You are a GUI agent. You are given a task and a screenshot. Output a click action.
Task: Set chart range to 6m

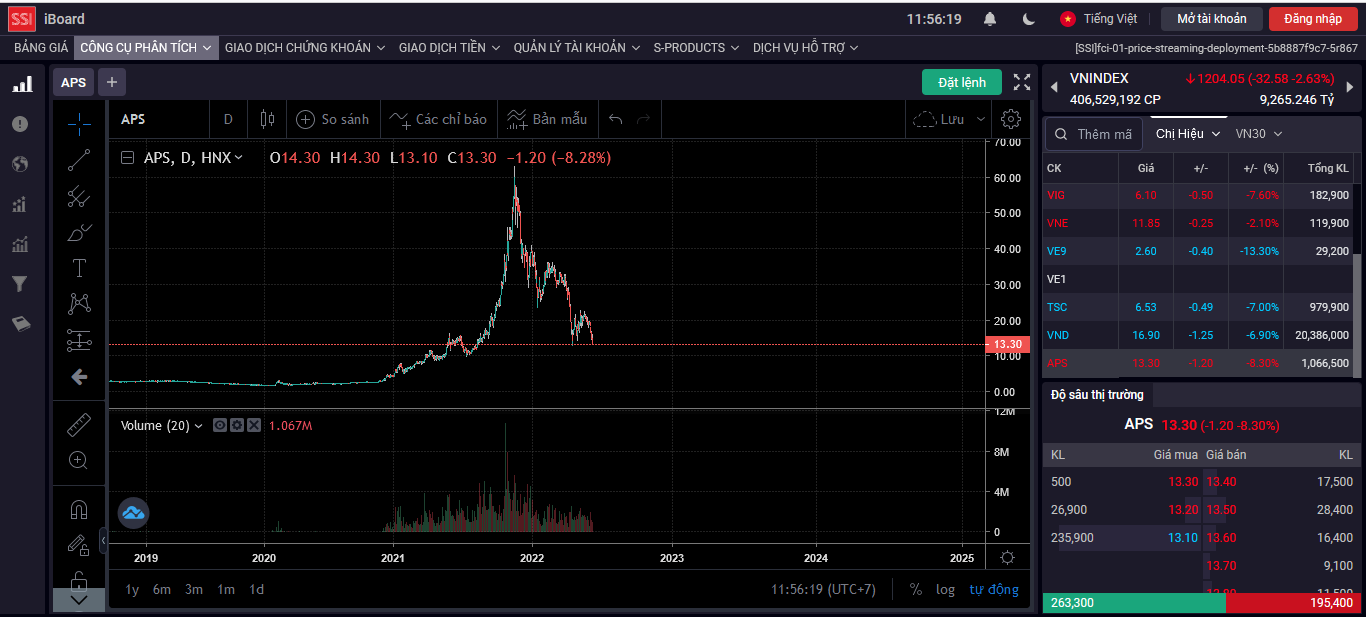click(x=162, y=589)
